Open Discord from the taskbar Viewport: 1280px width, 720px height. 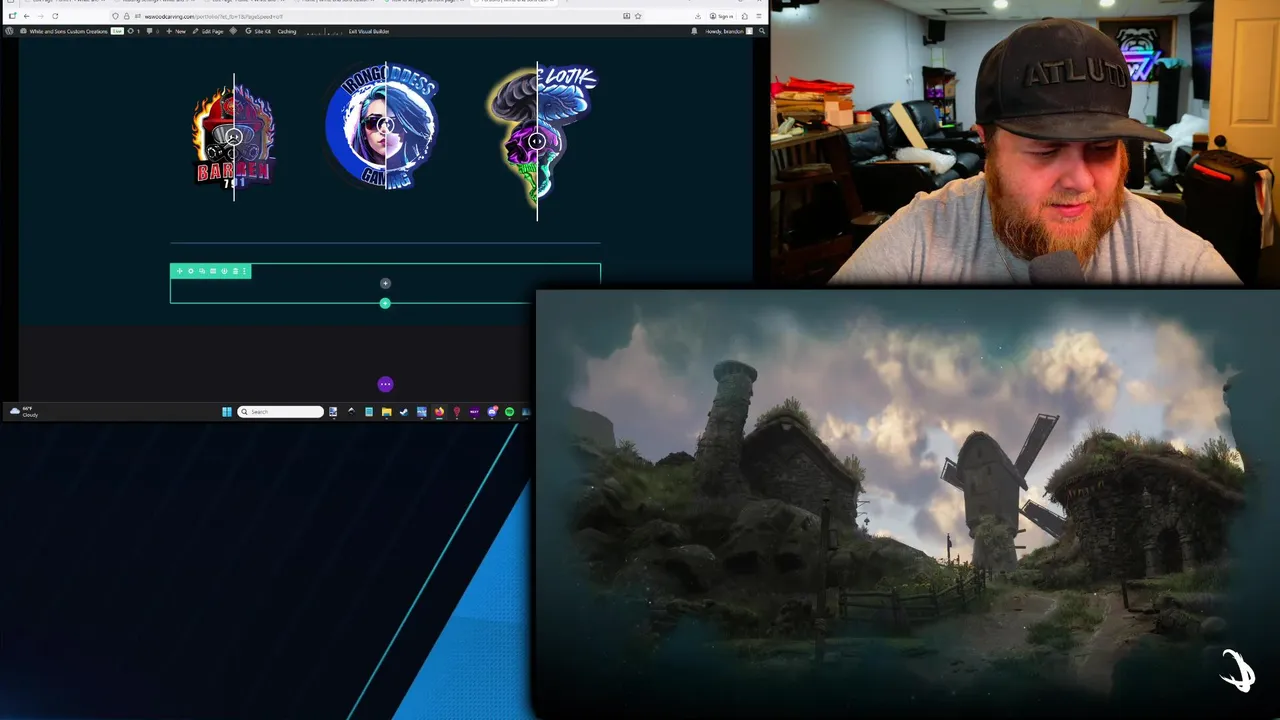coord(492,412)
